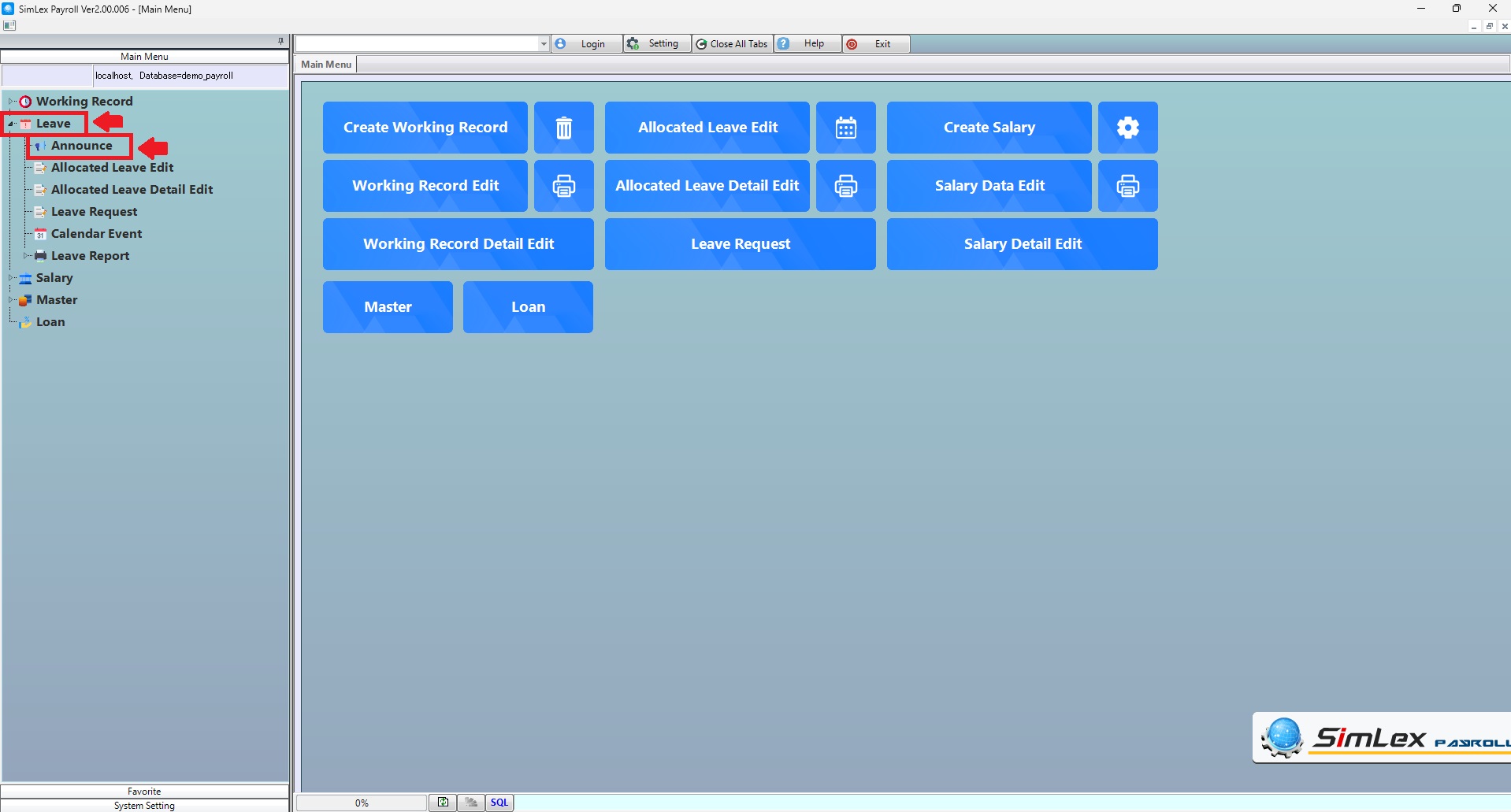
Task: Click the SQL button in status bar
Action: (x=499, y=803)
